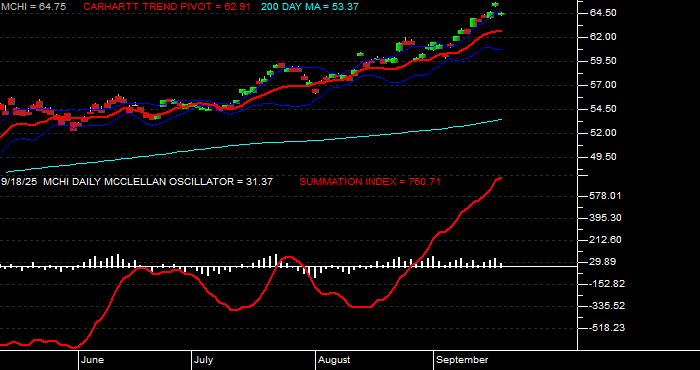Click the August month label on time axis
700x370 pixels.
pyautogui.click(x=335, y=360)
